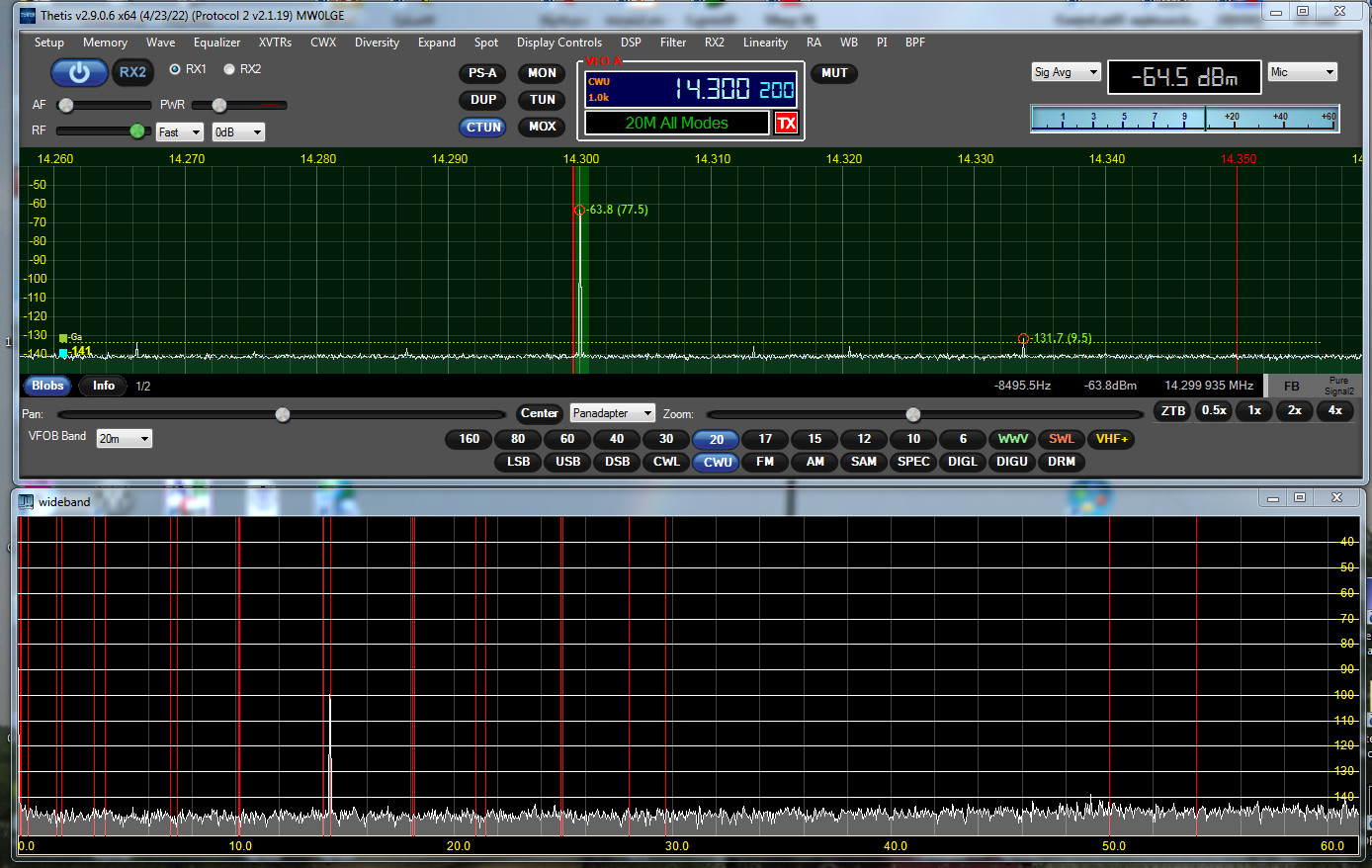Viewport: 1372px width, 868px height.
Task: Switch to DRM mode
Action: click(x=1062, y=462)
